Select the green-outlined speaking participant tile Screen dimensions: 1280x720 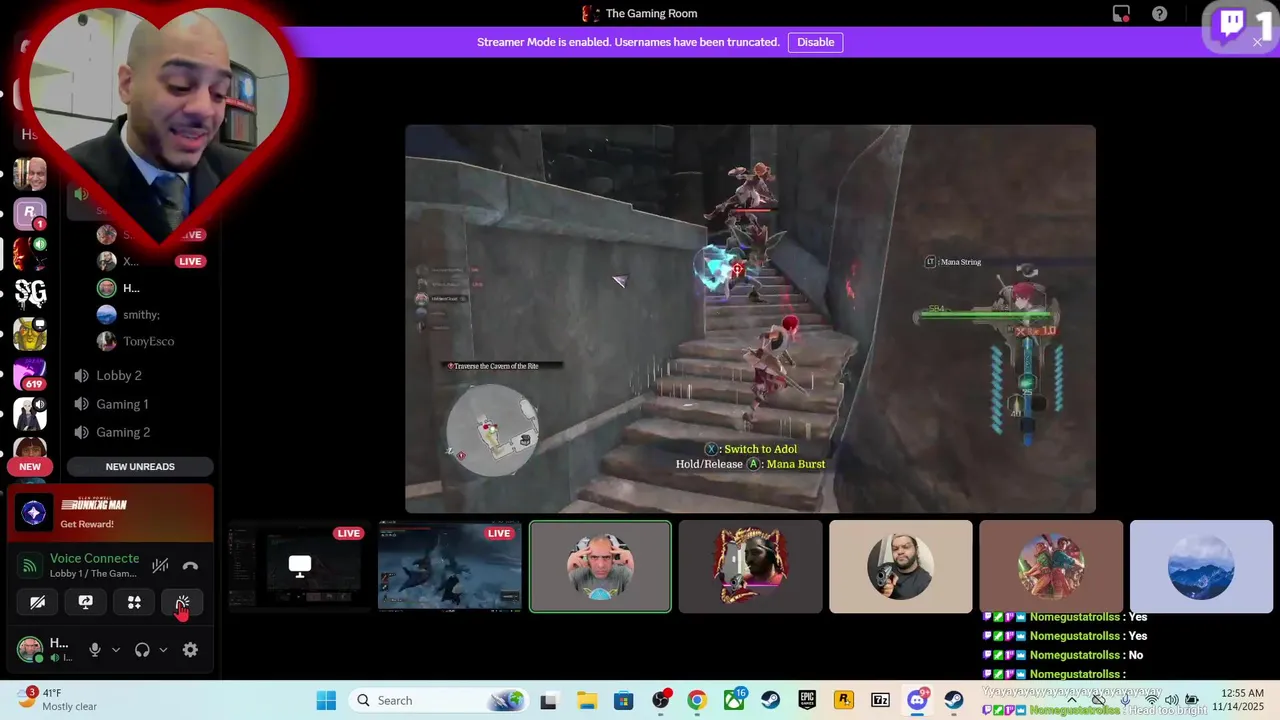pos(600,566)
